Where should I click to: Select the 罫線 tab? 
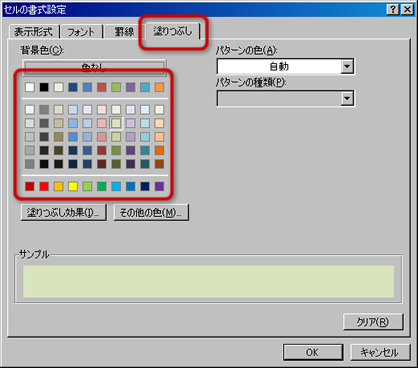[124, 32]
